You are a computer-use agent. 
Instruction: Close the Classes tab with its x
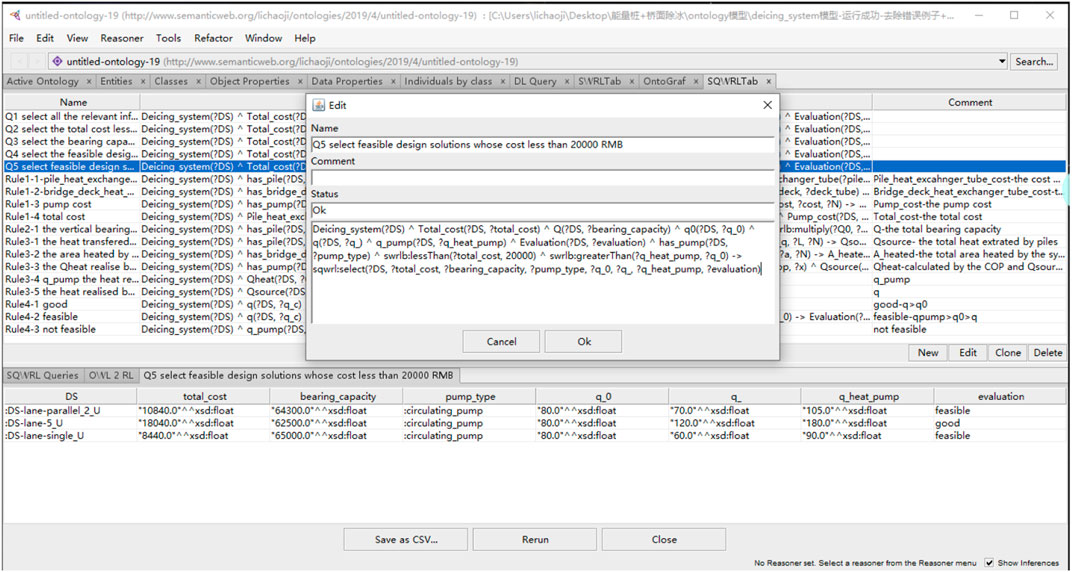point(198,81)
